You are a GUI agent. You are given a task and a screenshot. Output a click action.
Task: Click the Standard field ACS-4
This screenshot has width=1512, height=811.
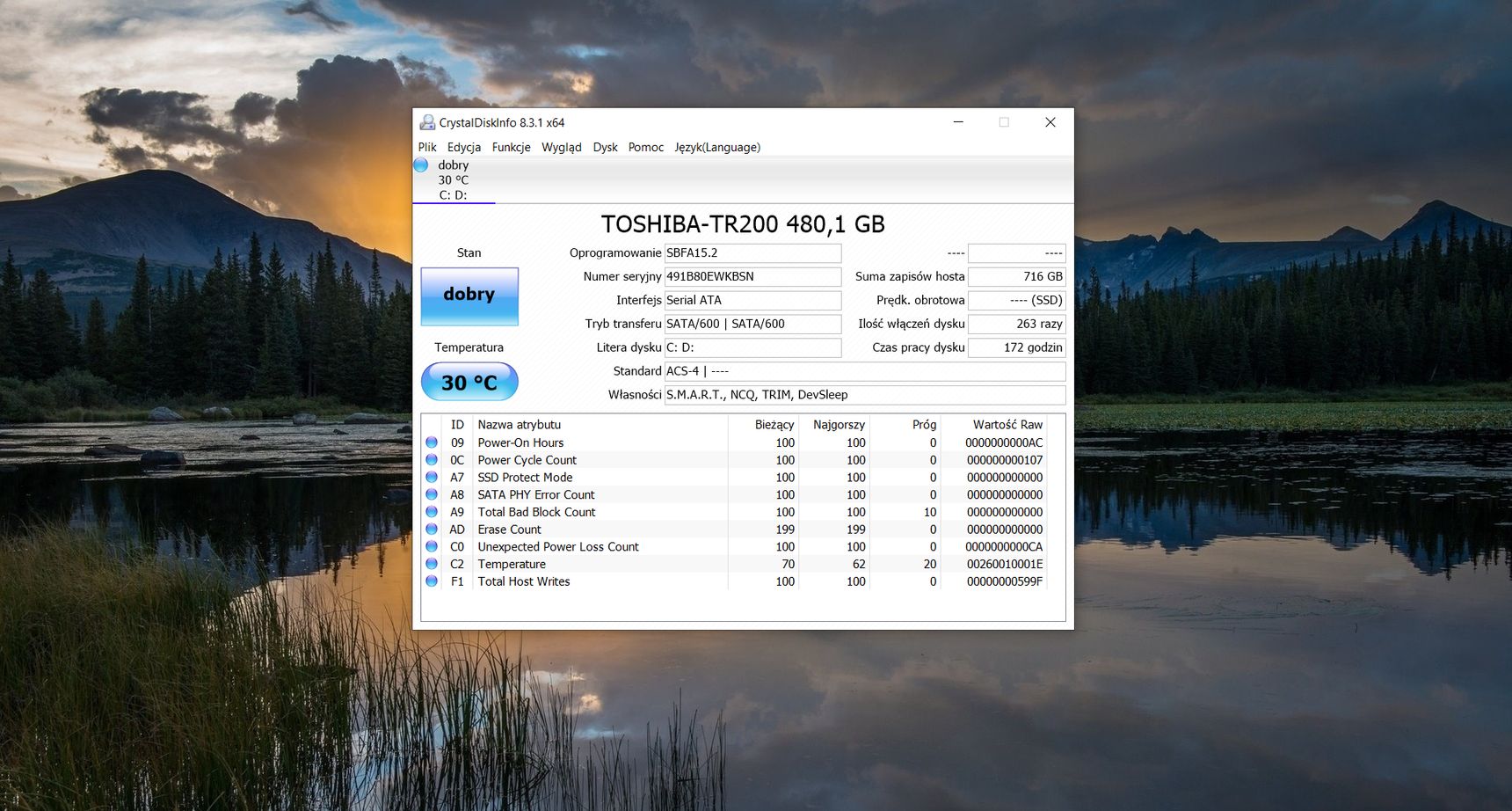click(x=865, y=372)
